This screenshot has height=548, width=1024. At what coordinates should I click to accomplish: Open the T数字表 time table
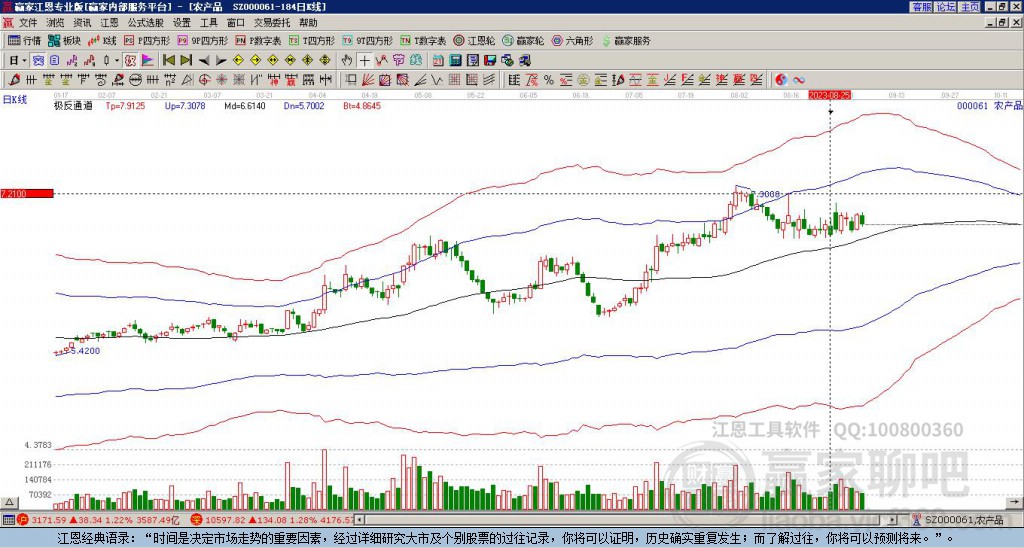[423, 40]
